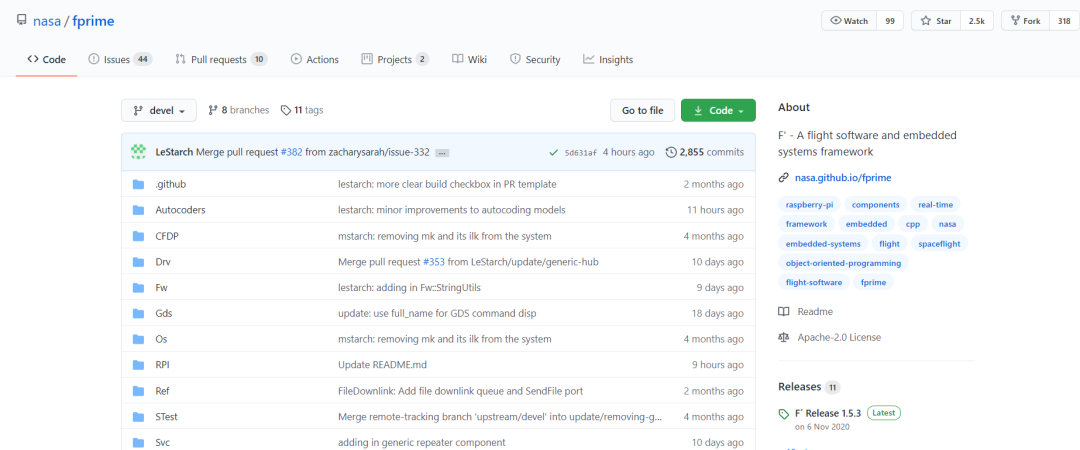Select the real-time topic tag
The width and height of the screenshot is (1080, 450).
(935, 205)
